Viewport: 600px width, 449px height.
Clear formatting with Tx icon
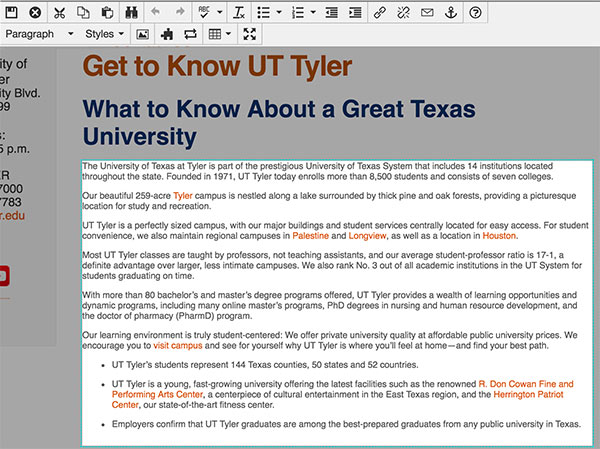pyautogui.click(x=239, y=13)
